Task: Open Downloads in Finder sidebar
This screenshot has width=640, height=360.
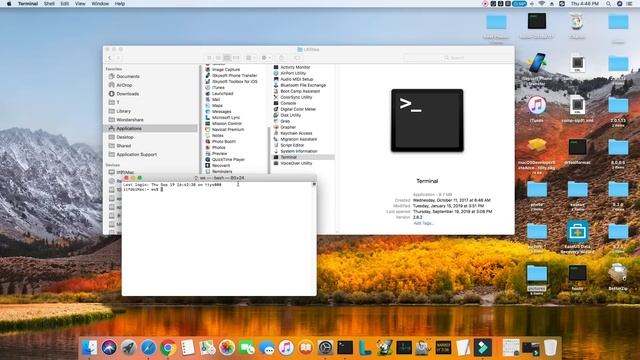Action: (x=127, y=94)
